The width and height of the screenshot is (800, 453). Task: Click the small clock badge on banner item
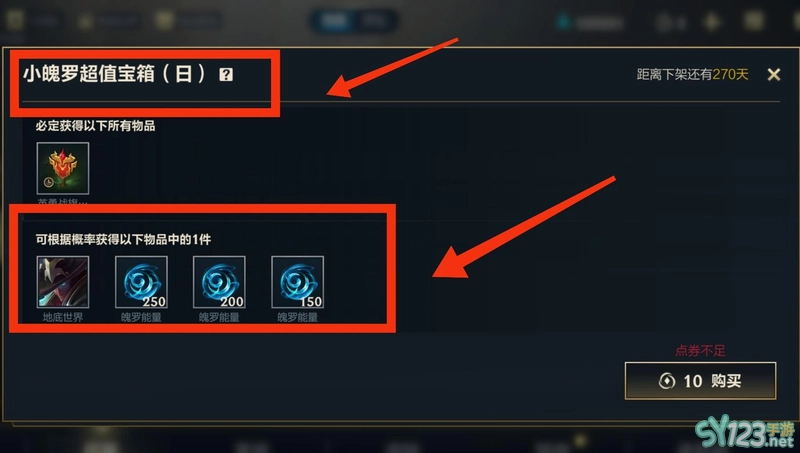[x=48, y=182]
